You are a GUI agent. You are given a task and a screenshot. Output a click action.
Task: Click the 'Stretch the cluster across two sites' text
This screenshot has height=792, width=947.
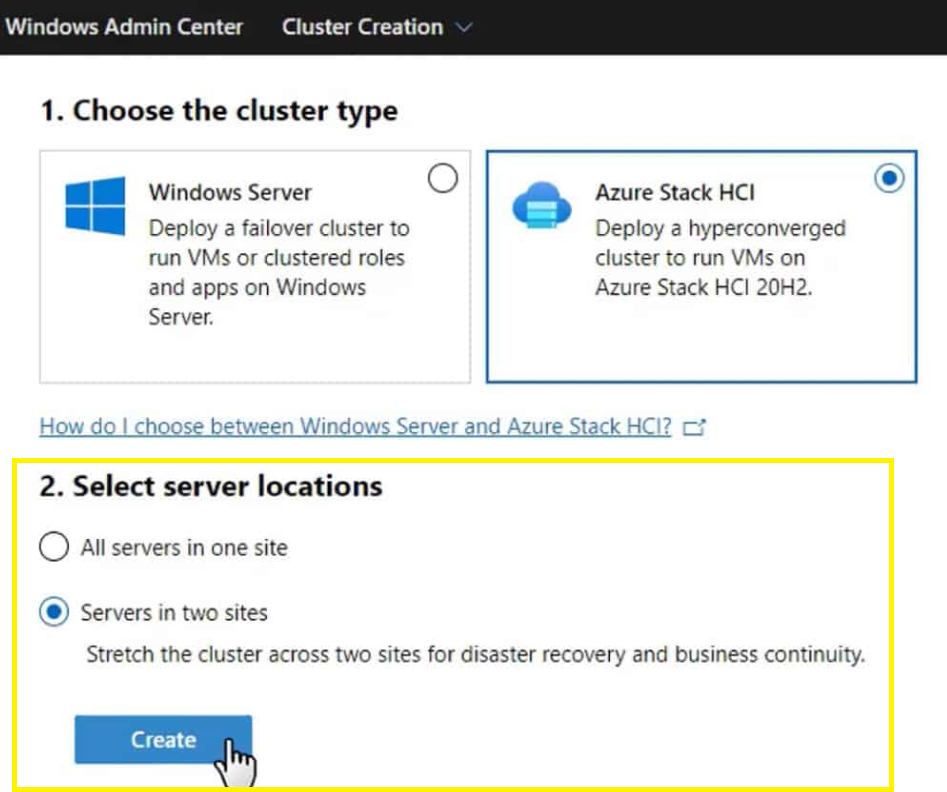(476, 654)
